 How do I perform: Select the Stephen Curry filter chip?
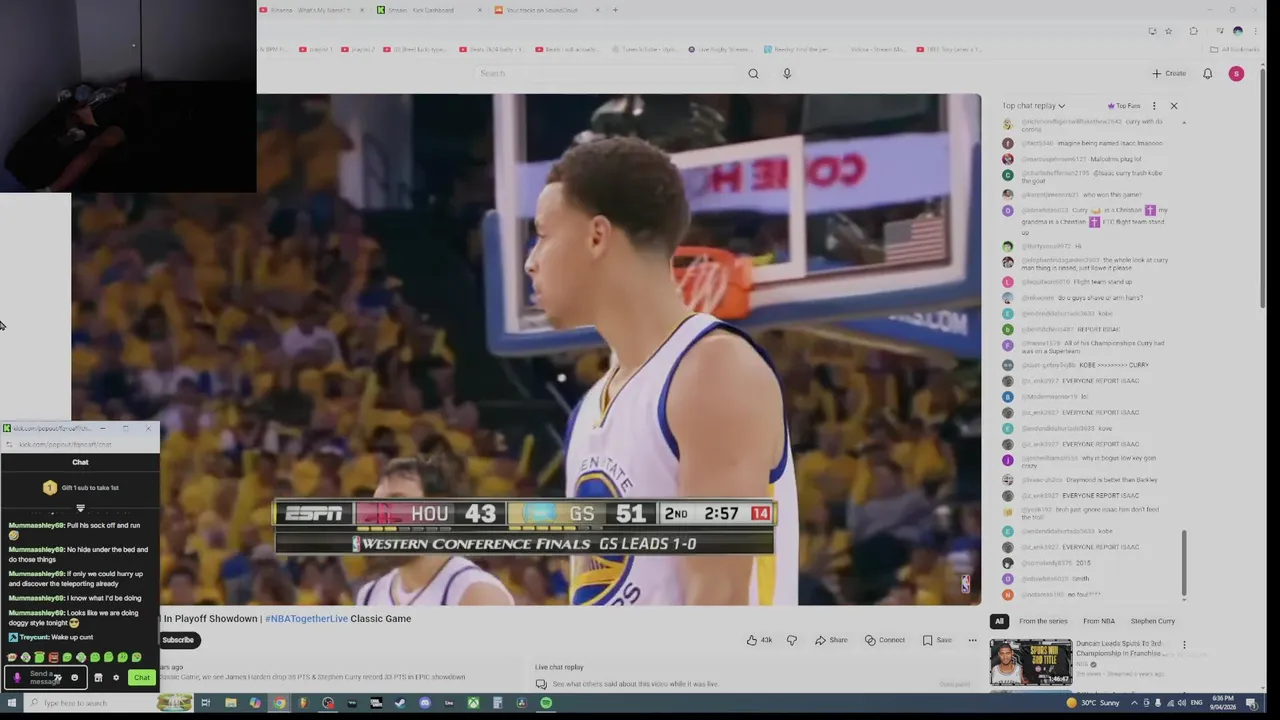tap(1152, 621)
